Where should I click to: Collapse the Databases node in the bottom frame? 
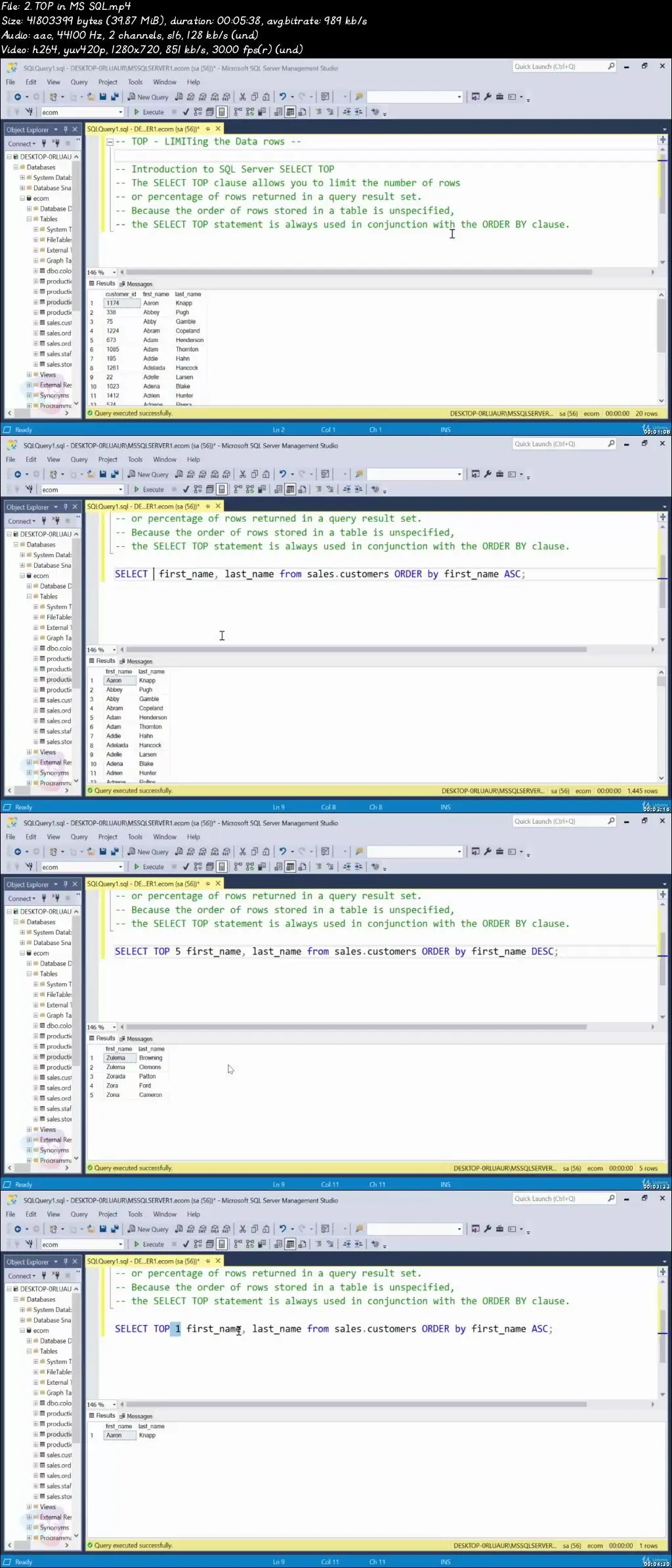point(16,1300)
